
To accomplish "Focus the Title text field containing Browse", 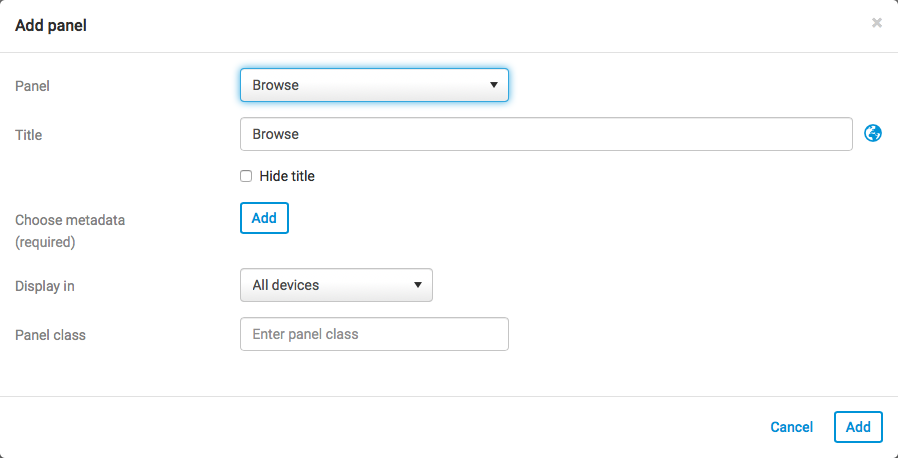I will tap(546, 134).
